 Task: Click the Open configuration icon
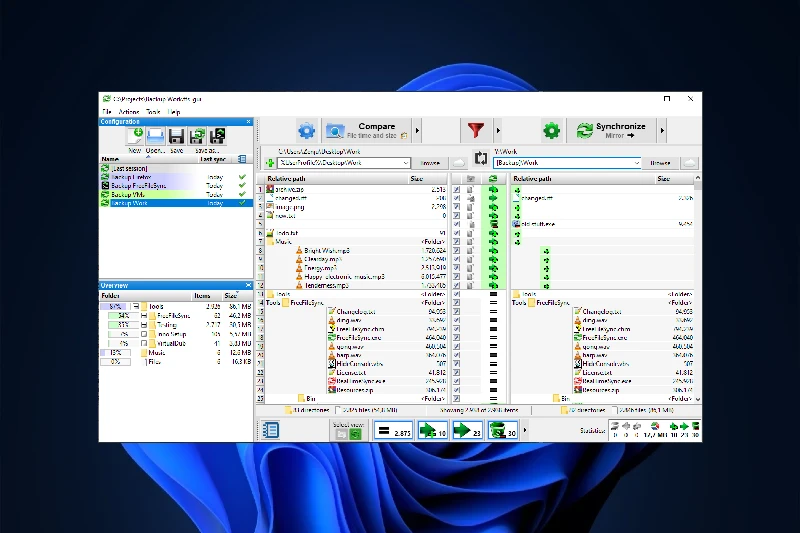155,137
